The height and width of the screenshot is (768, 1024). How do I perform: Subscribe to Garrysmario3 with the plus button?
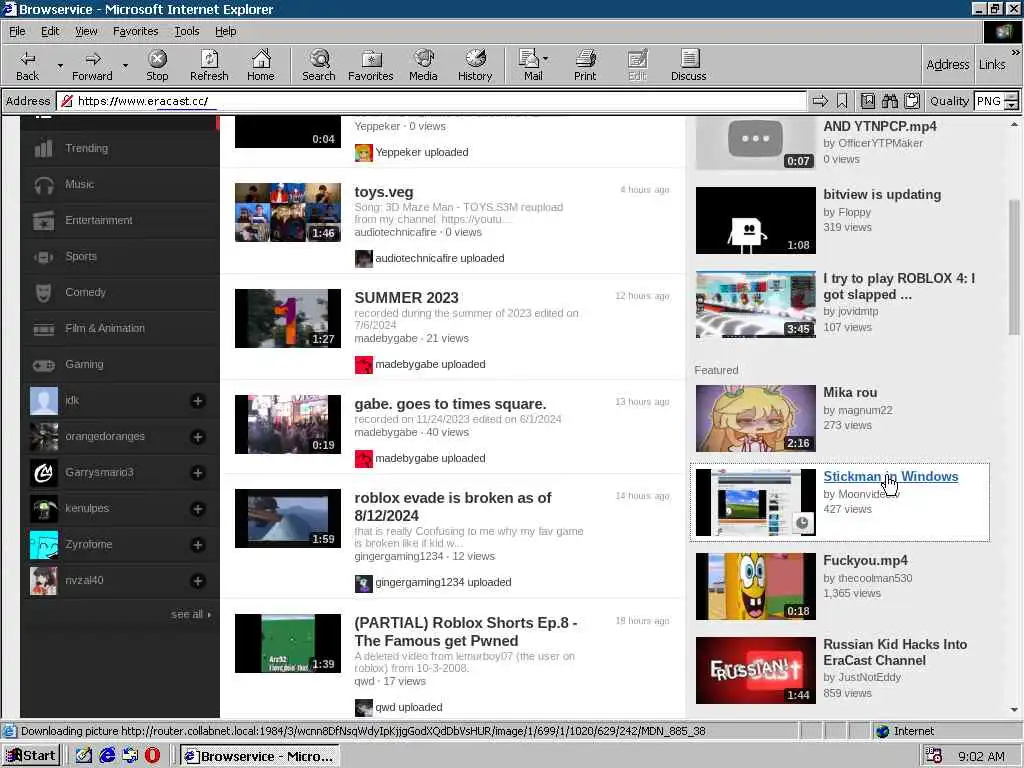point(198,472)
